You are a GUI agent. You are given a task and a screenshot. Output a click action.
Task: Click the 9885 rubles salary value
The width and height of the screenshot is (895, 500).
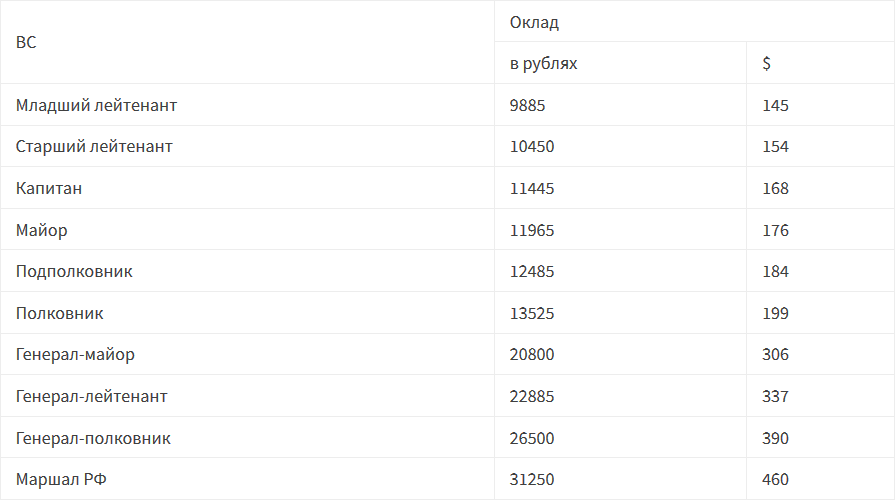527,105
